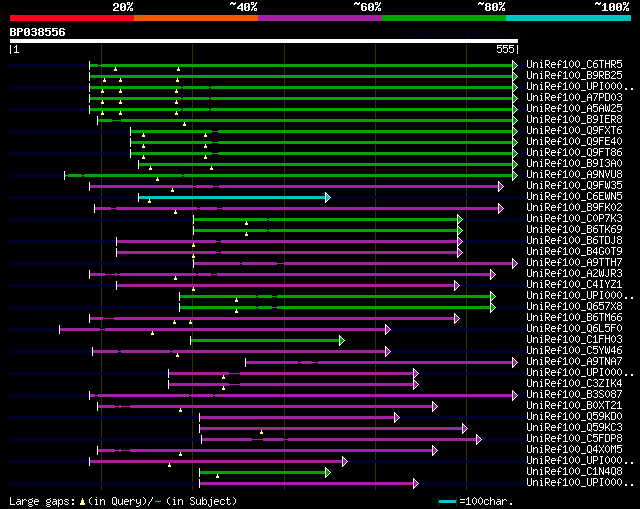Viewport: 640px width, 509px height.
Task: Select the UniRef100_C1N4Q8 label
Action: 574,472
